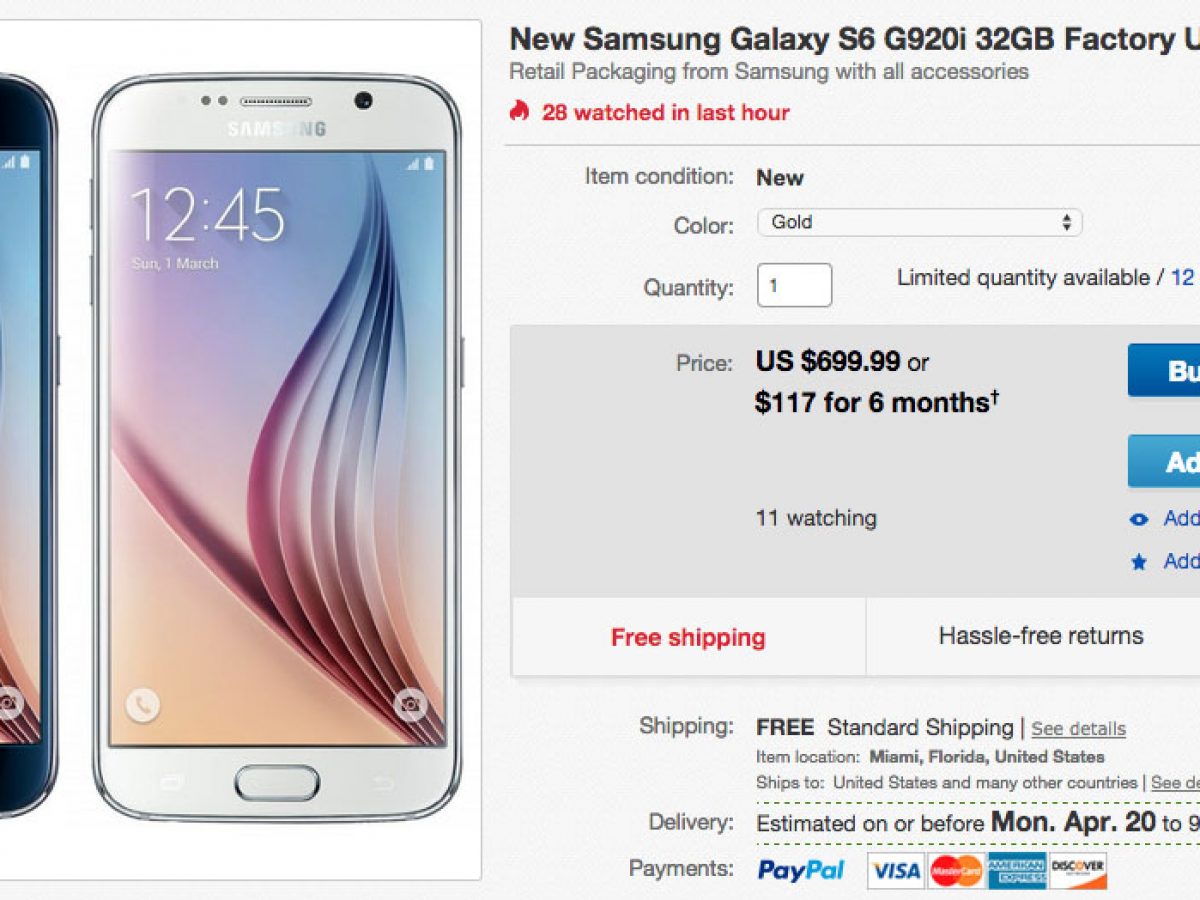Click the Color dropdown arrow stepper
This screenshot has height=900, width=1200.
click(1066, 222)
